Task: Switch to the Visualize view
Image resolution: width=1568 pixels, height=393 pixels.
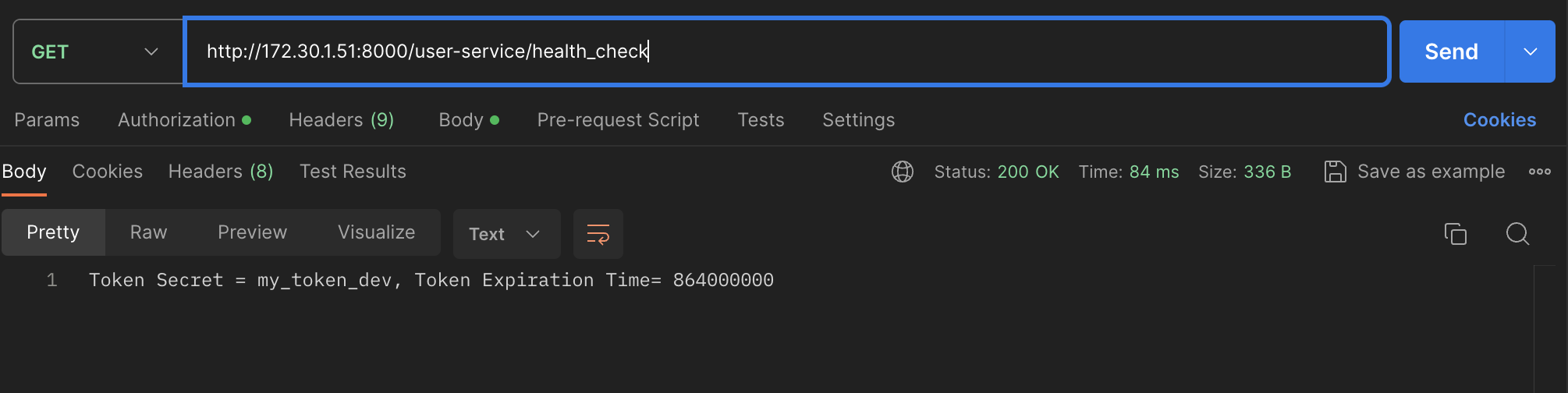Action: 376,232
